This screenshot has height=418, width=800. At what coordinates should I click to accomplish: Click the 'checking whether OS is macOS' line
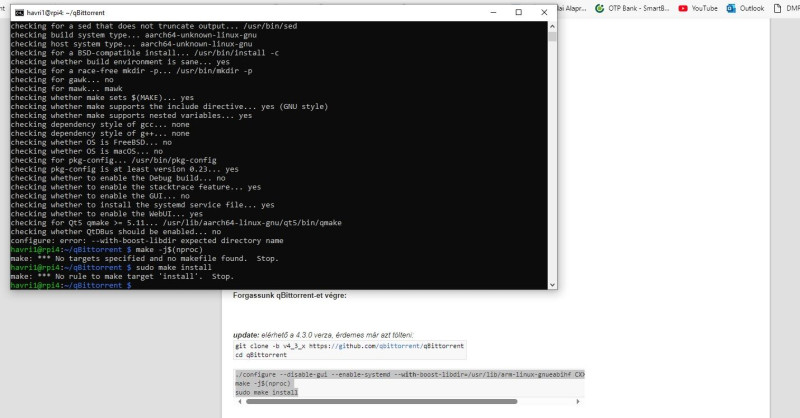click(x=87, y=151)
